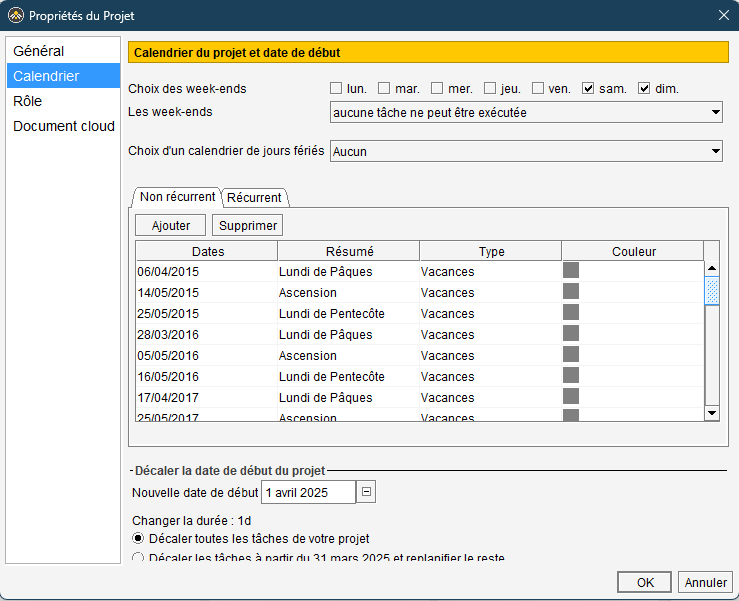Open the jours fériés calendar dropdown

point(526,151)
